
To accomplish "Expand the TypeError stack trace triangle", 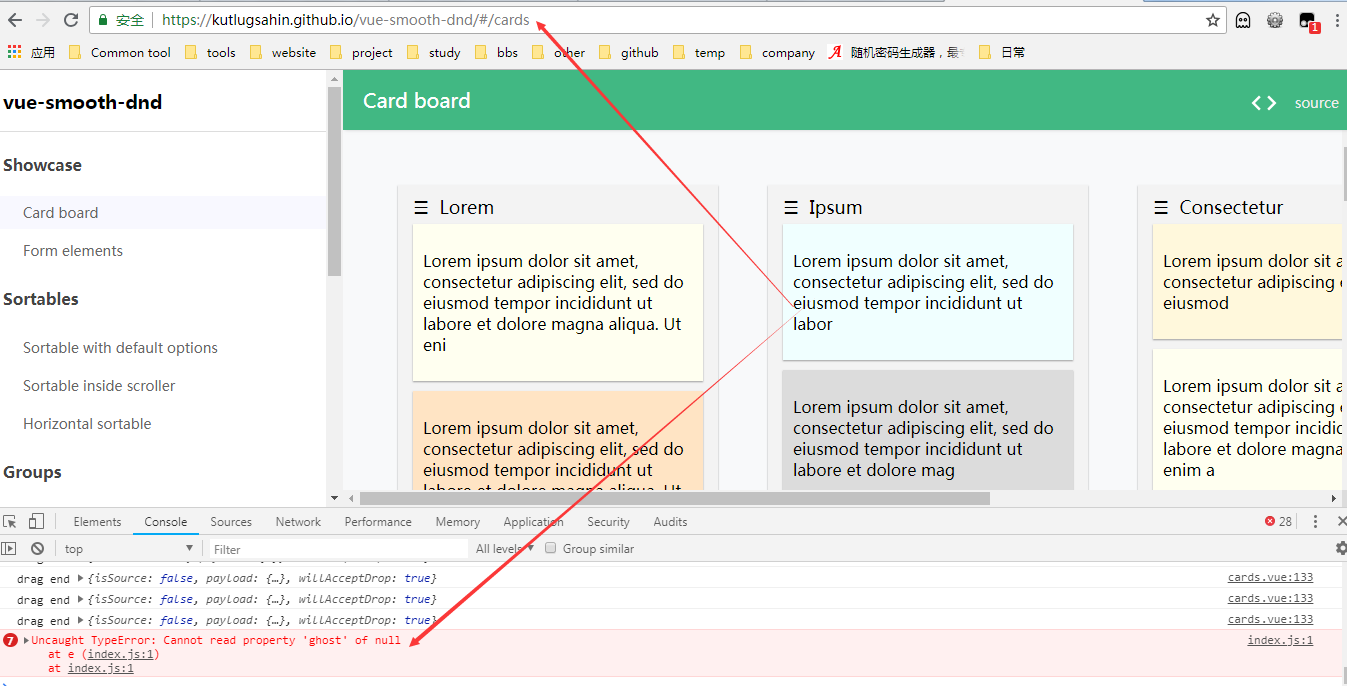I will (27, 640).
